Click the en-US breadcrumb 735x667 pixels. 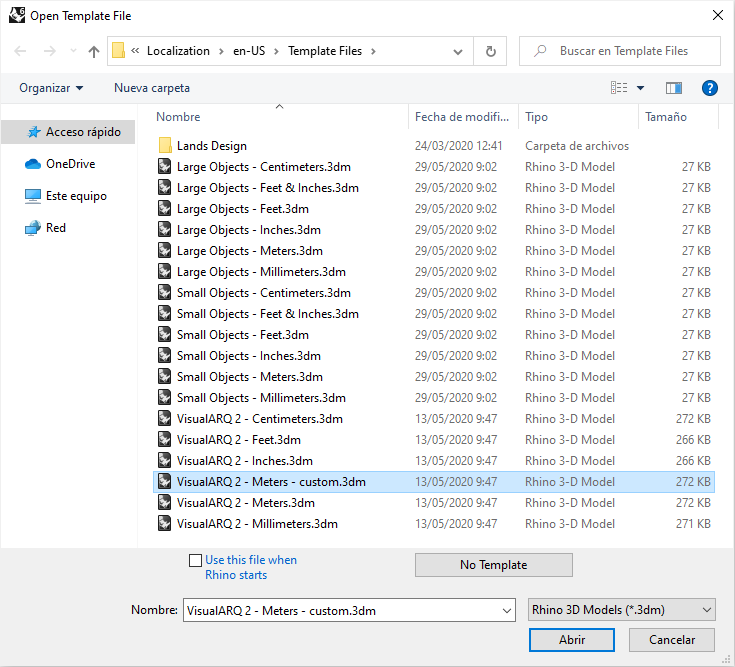[x=249, y=51]
